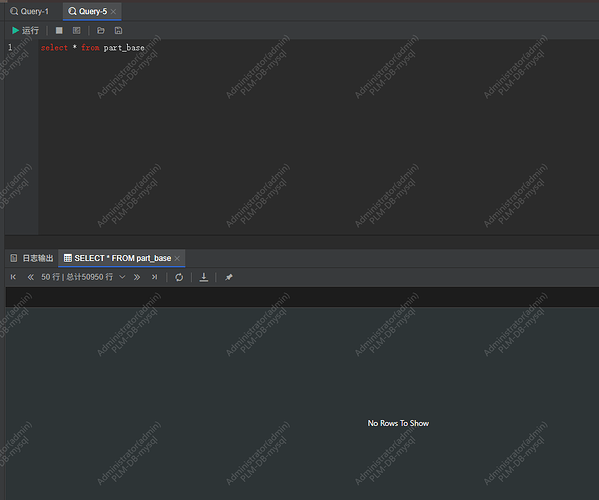Export results with download icon
Image resolution: width=599 pixels, height=500 pixels.
coord(204,277)
